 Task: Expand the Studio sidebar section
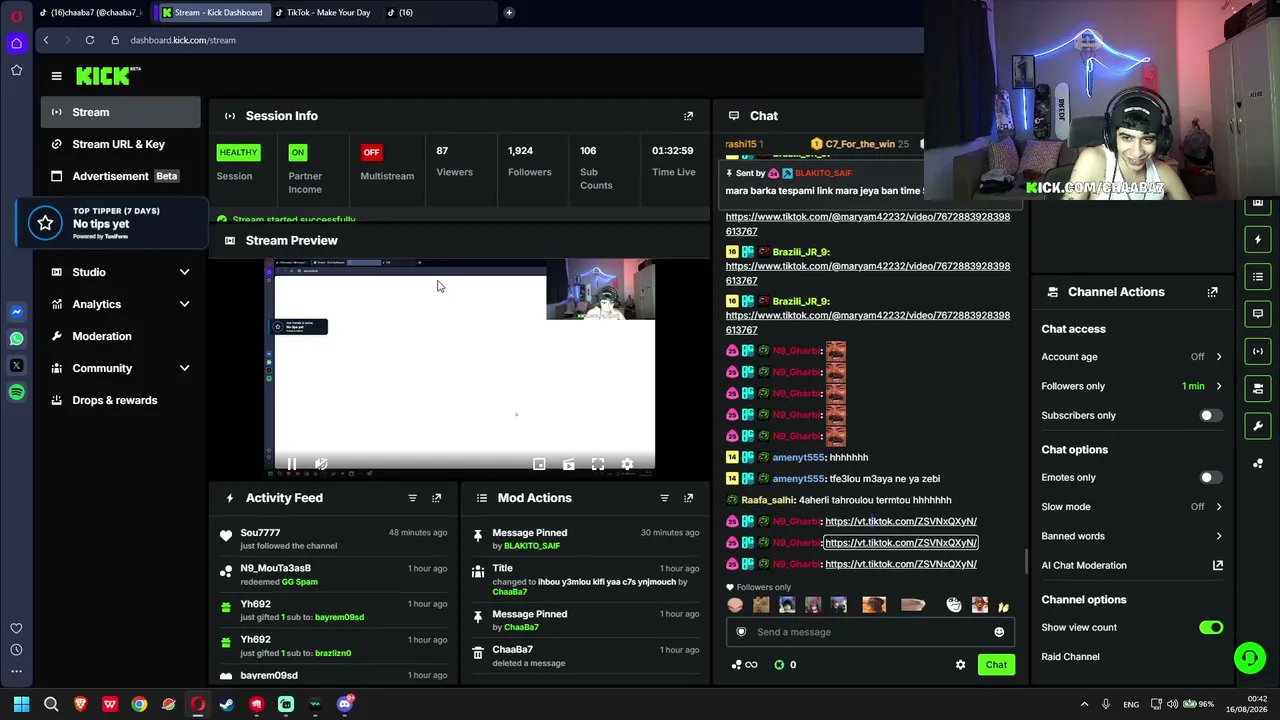point(120,272)
